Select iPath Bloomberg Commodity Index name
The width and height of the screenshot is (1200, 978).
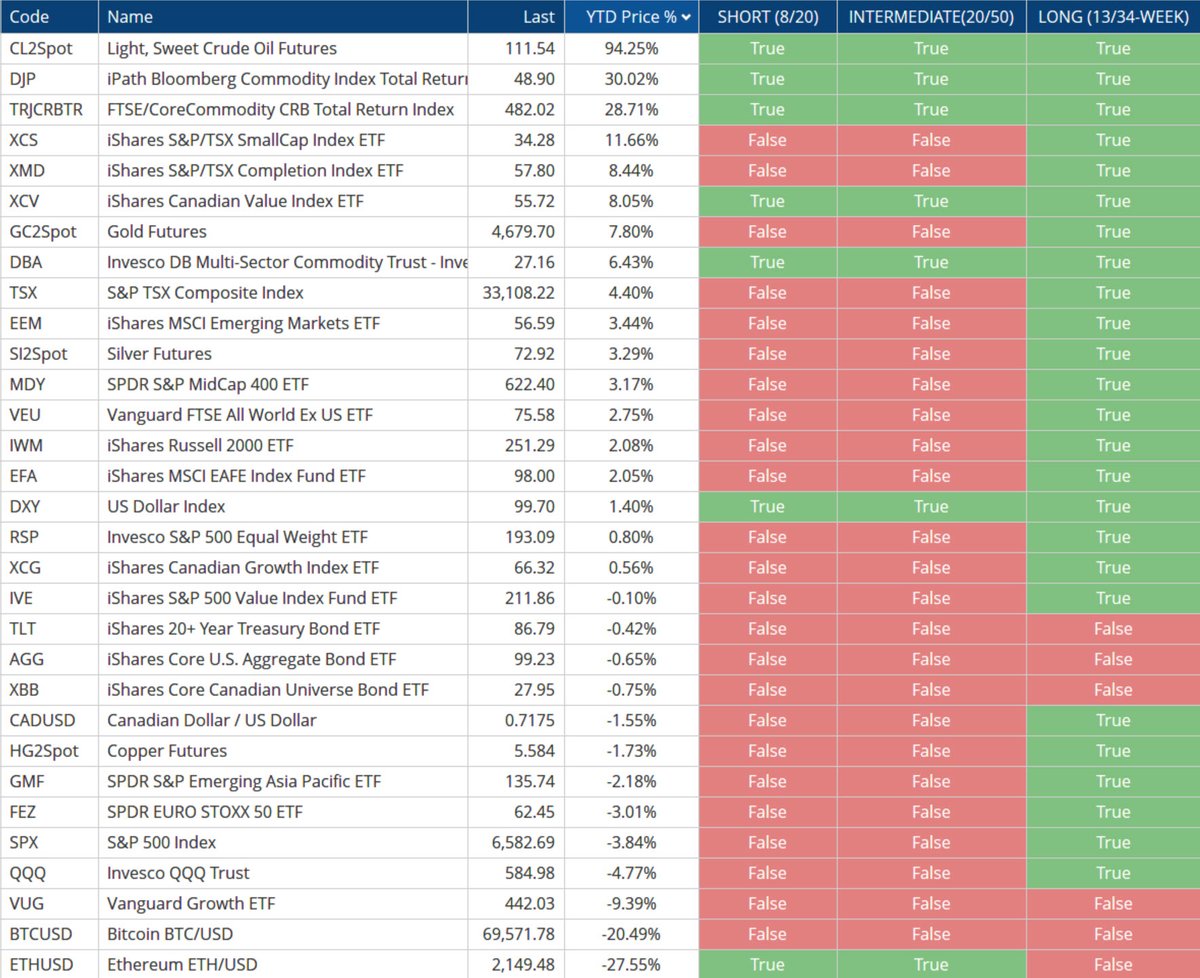coord(283,79)
